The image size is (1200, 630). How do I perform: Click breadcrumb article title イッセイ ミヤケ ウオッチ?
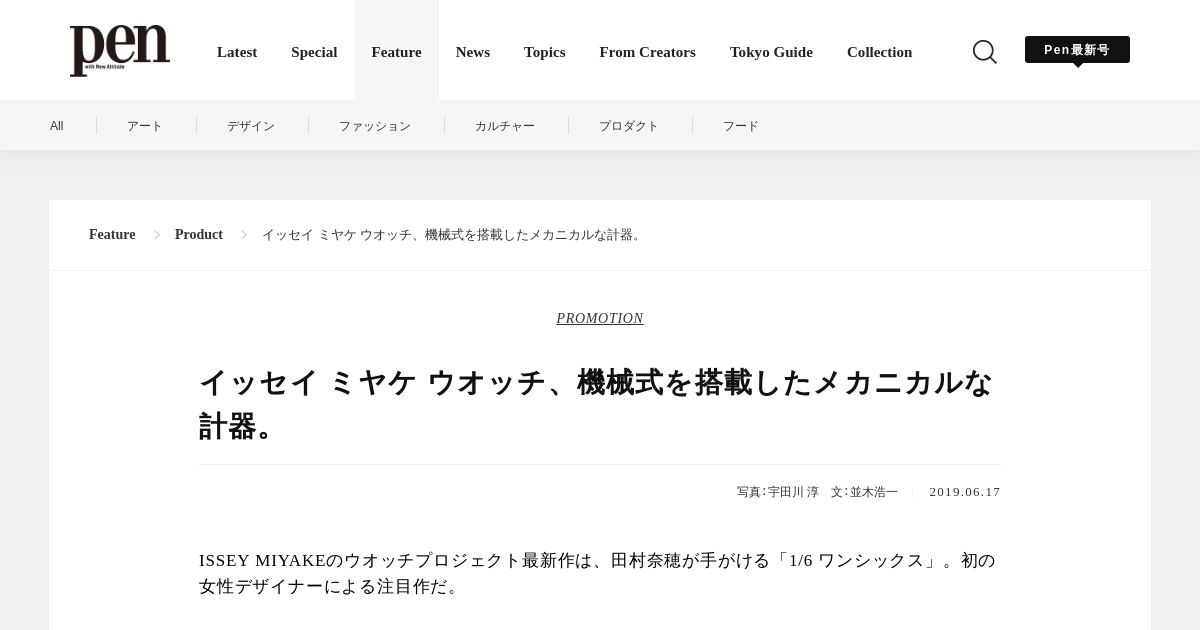(454, 235)
